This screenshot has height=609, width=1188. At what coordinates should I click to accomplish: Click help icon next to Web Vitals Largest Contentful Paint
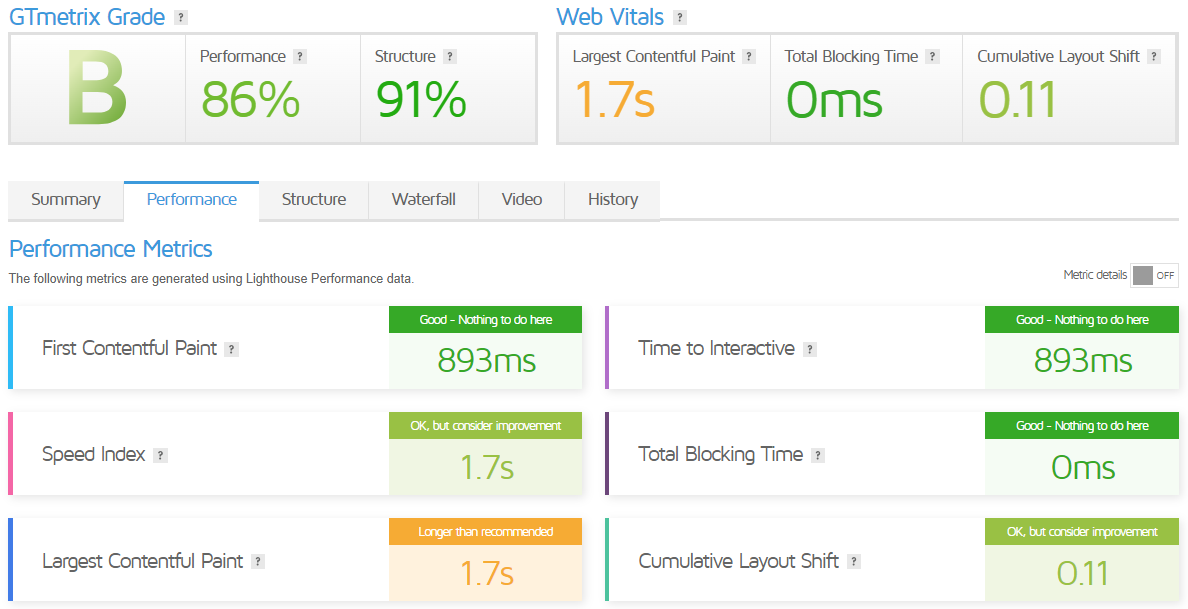[x=749, y=57]
